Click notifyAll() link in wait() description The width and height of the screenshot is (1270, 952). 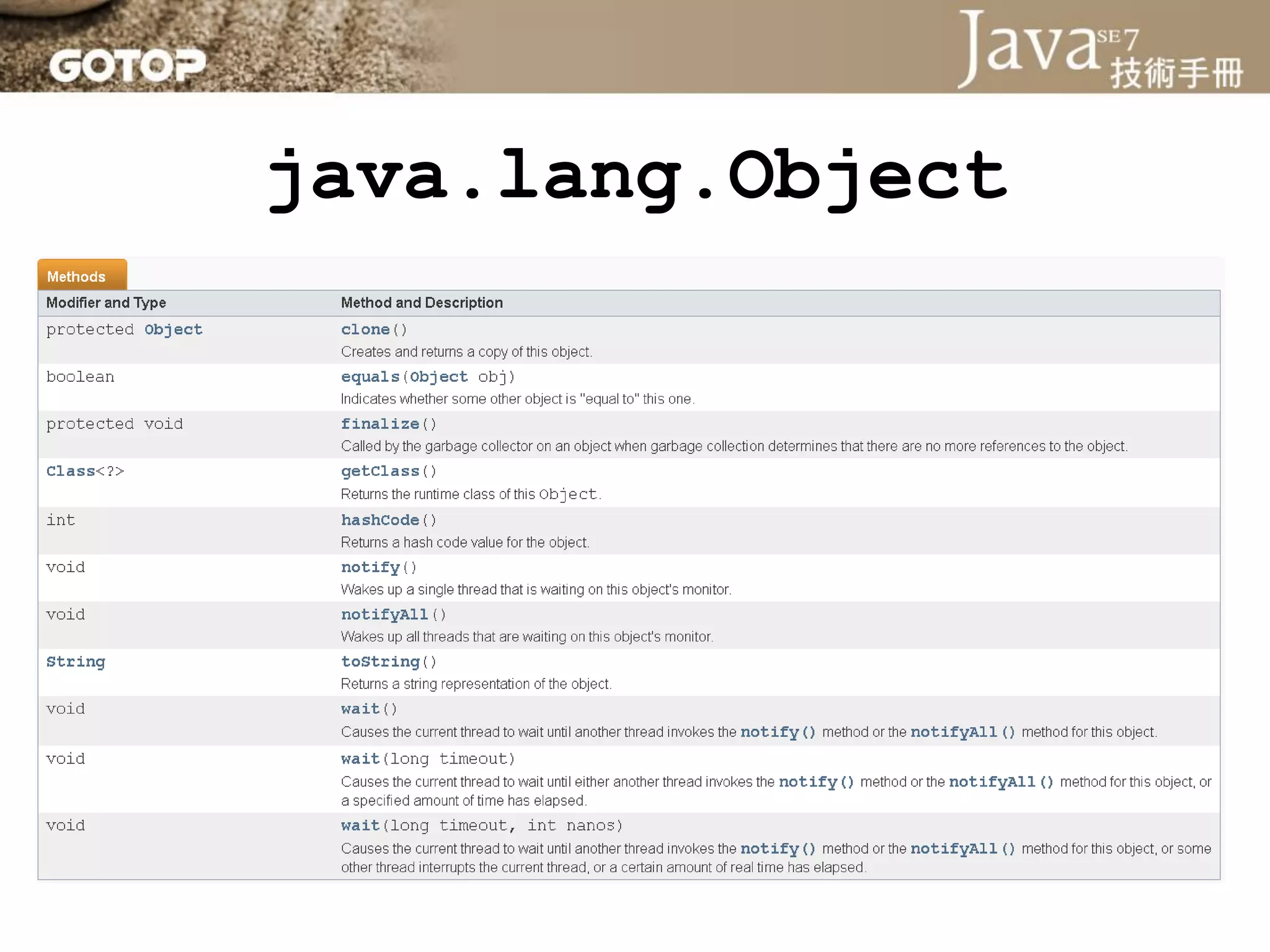(x=963, y=732)
